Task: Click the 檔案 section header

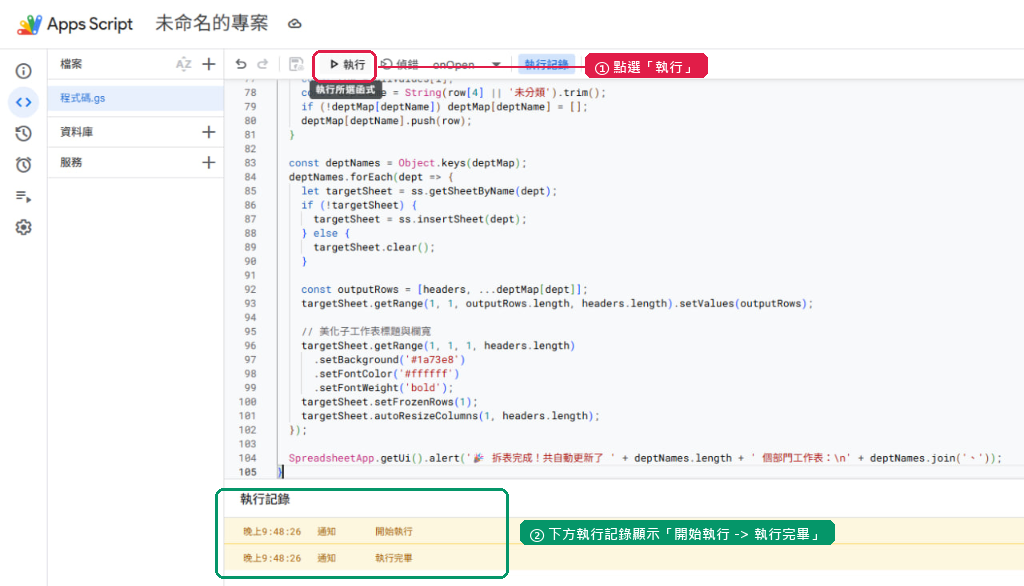Action: point(71,64)
